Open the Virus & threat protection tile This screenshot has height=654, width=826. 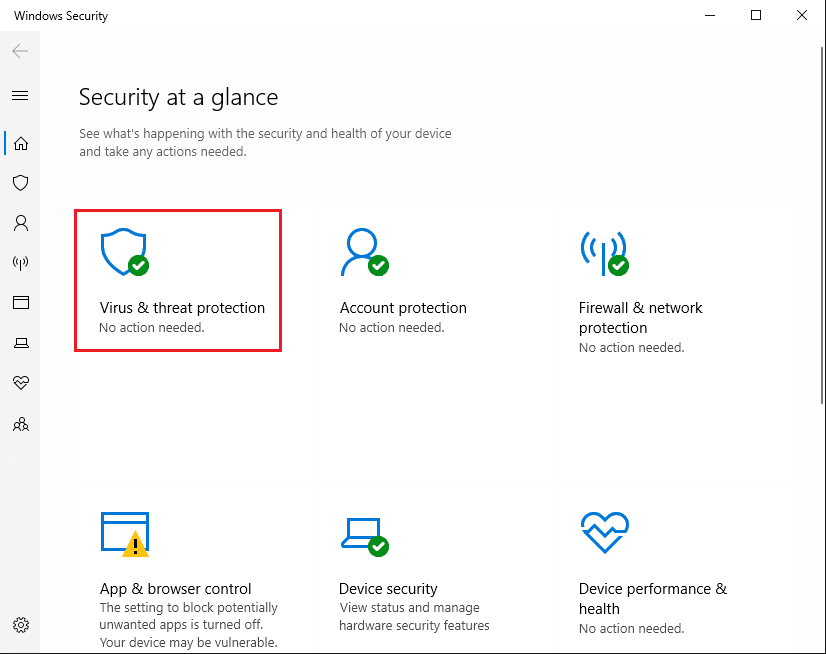(177, 280)
